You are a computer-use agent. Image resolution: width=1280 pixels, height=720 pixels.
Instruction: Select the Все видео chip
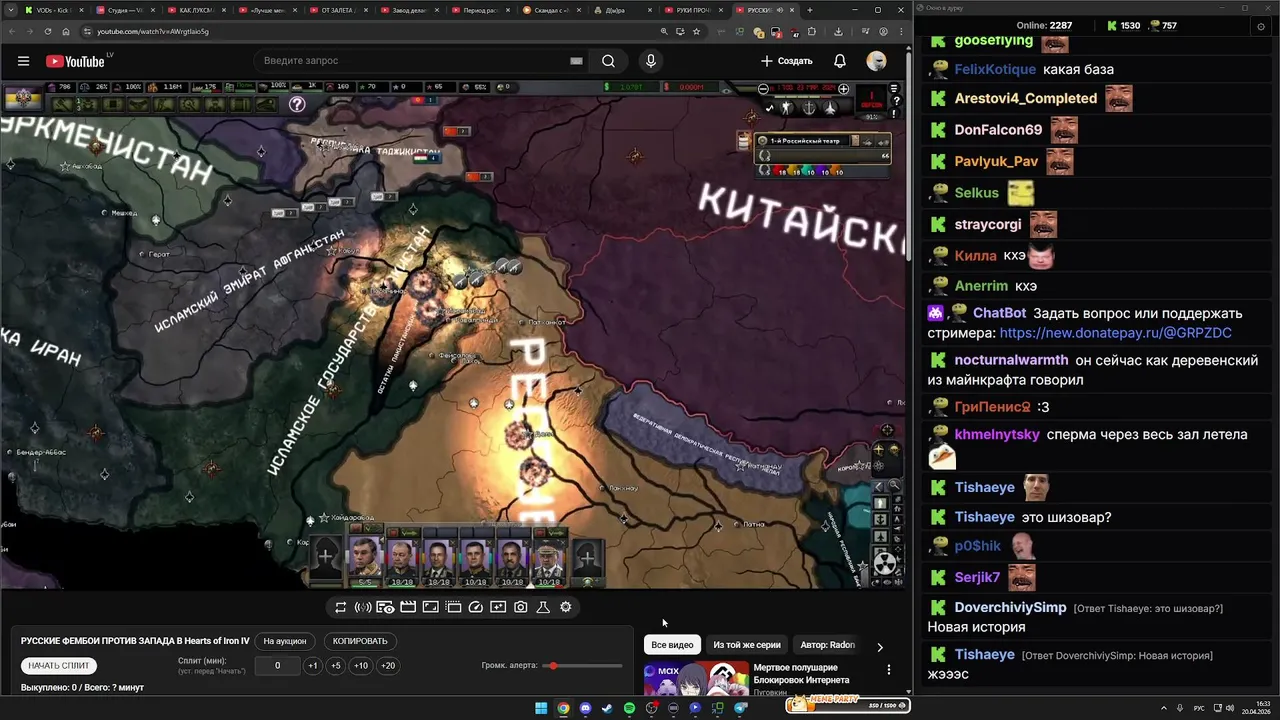tap(672, 645)
